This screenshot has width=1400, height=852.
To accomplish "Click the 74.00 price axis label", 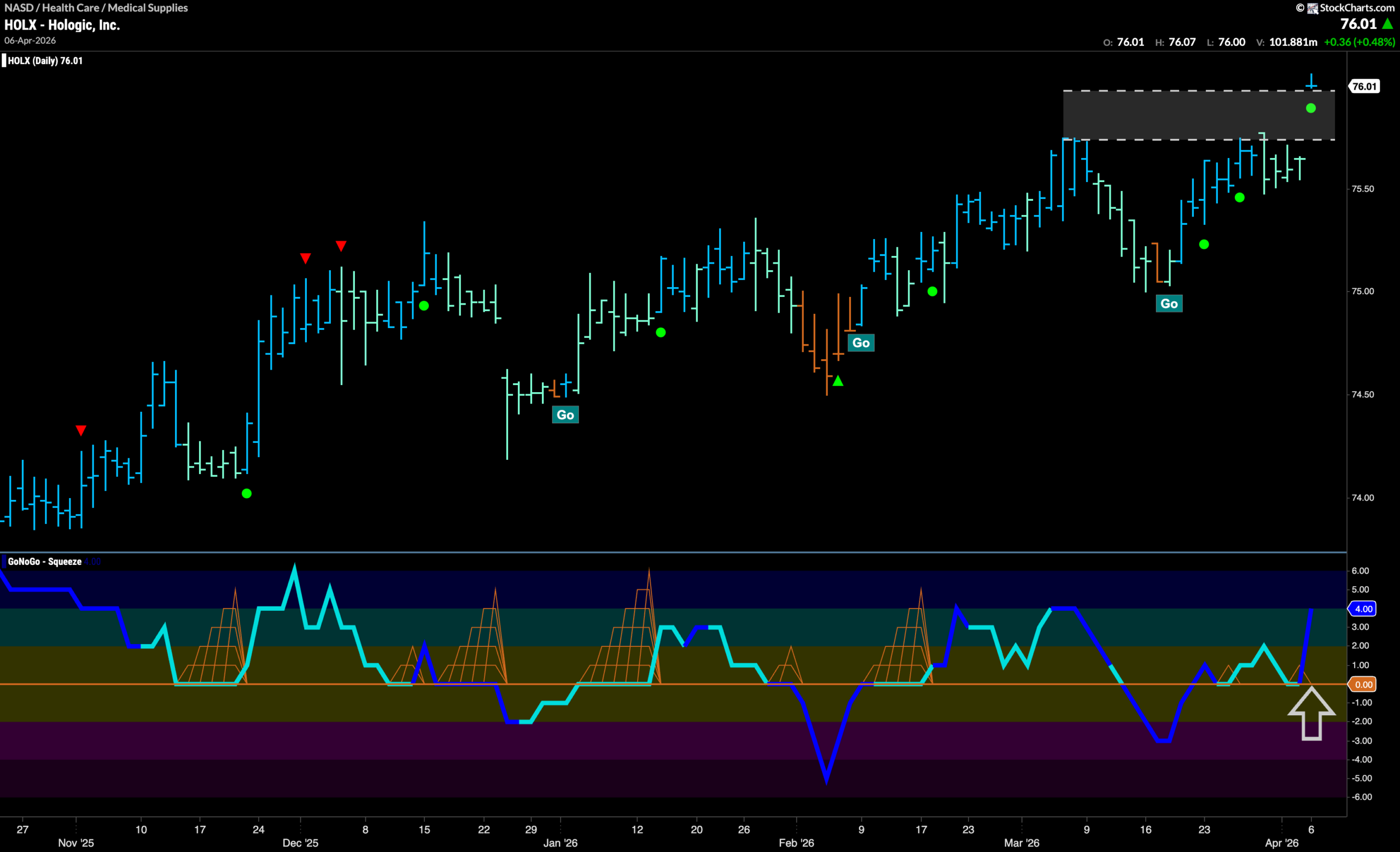I will (x=1362, y=498).
